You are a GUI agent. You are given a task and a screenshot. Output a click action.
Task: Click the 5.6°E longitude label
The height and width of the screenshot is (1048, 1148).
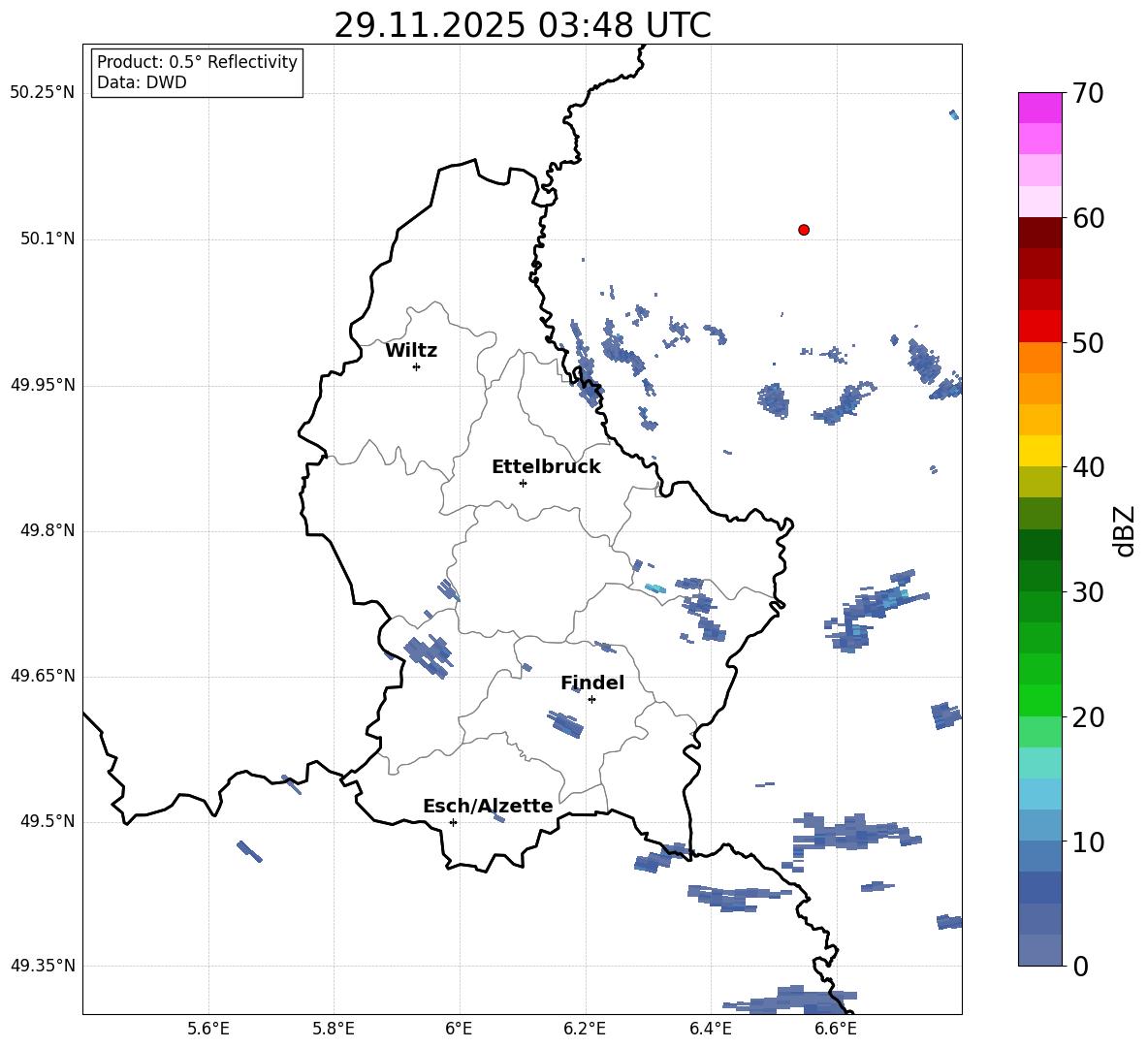coord(208,1029)
